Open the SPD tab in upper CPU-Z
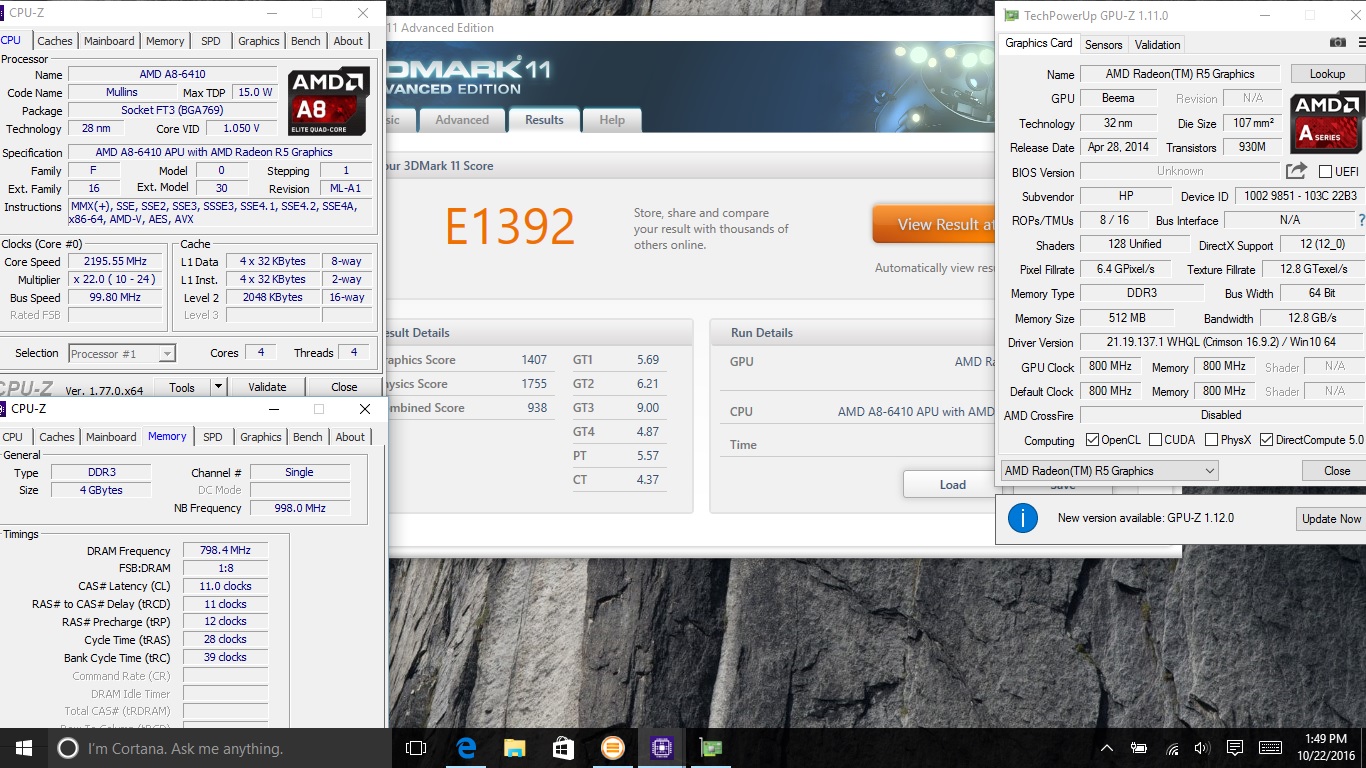 210,41
